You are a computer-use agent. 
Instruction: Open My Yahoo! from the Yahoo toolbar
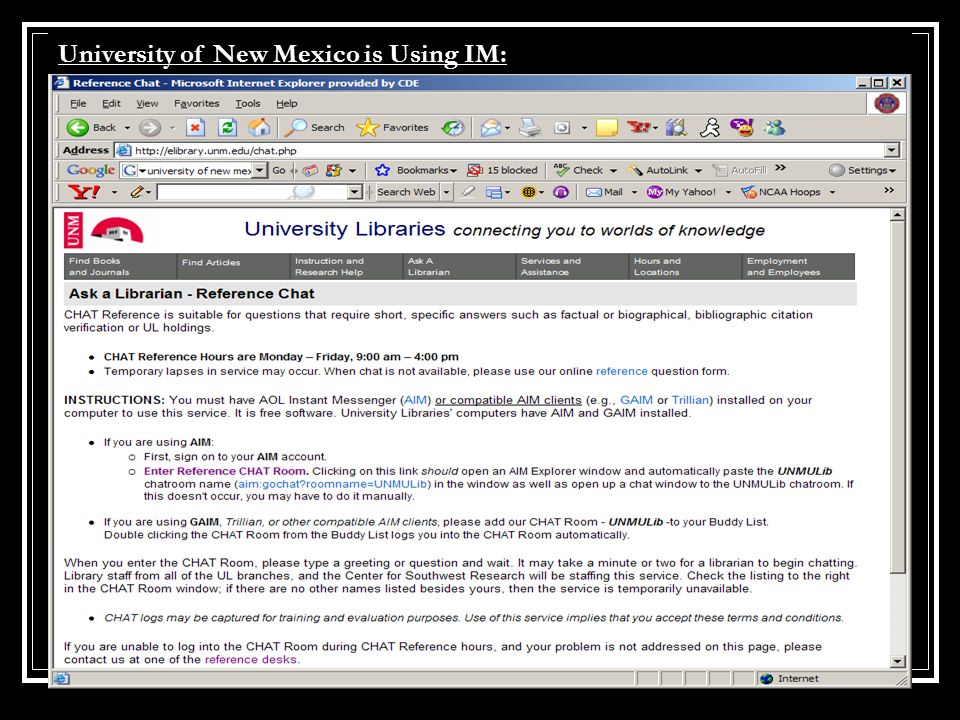click(x=681, y=192)
